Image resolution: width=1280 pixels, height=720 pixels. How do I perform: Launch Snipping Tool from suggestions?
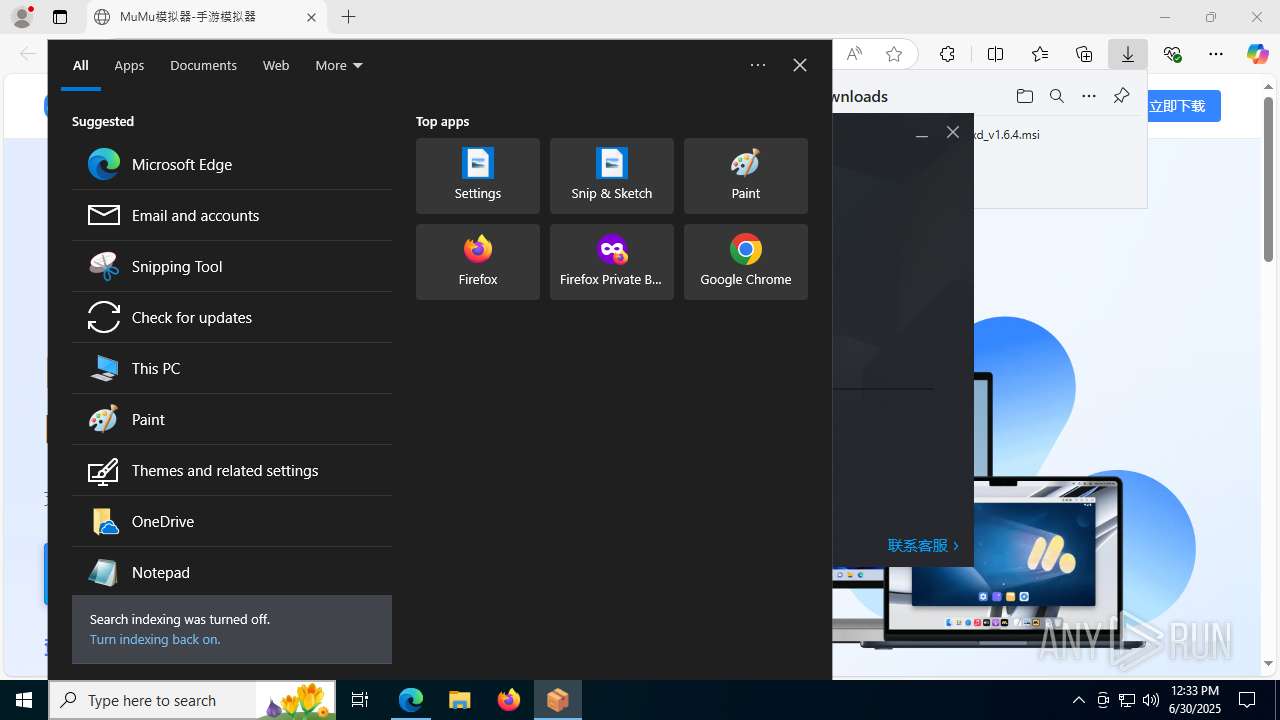[232, 266]
